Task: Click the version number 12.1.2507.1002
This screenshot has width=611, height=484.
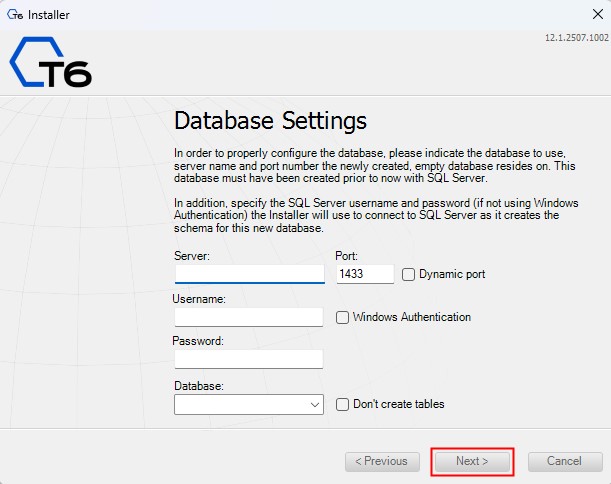Action: point(576,38)
